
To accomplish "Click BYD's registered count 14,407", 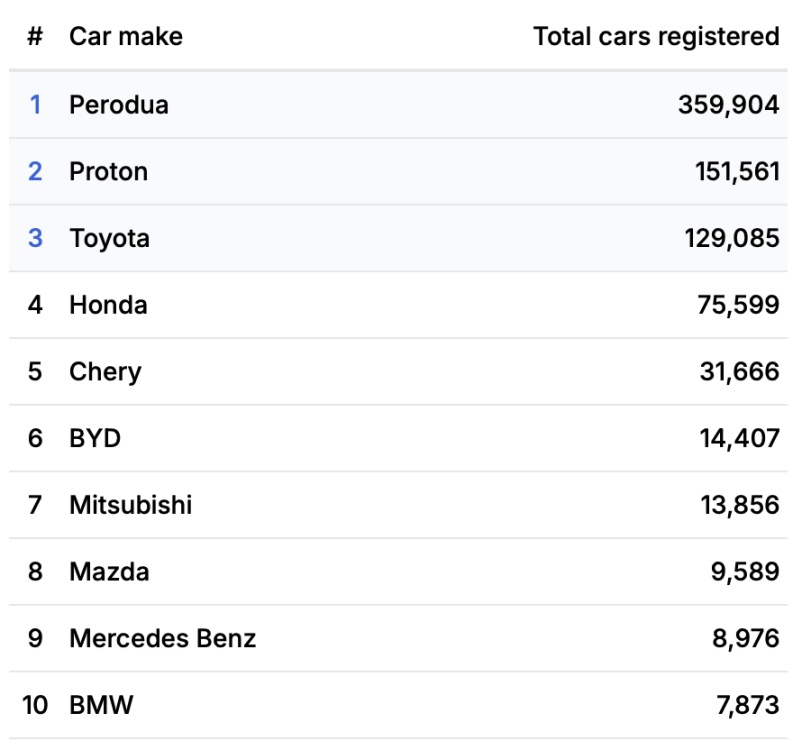I will coord(738,438).
